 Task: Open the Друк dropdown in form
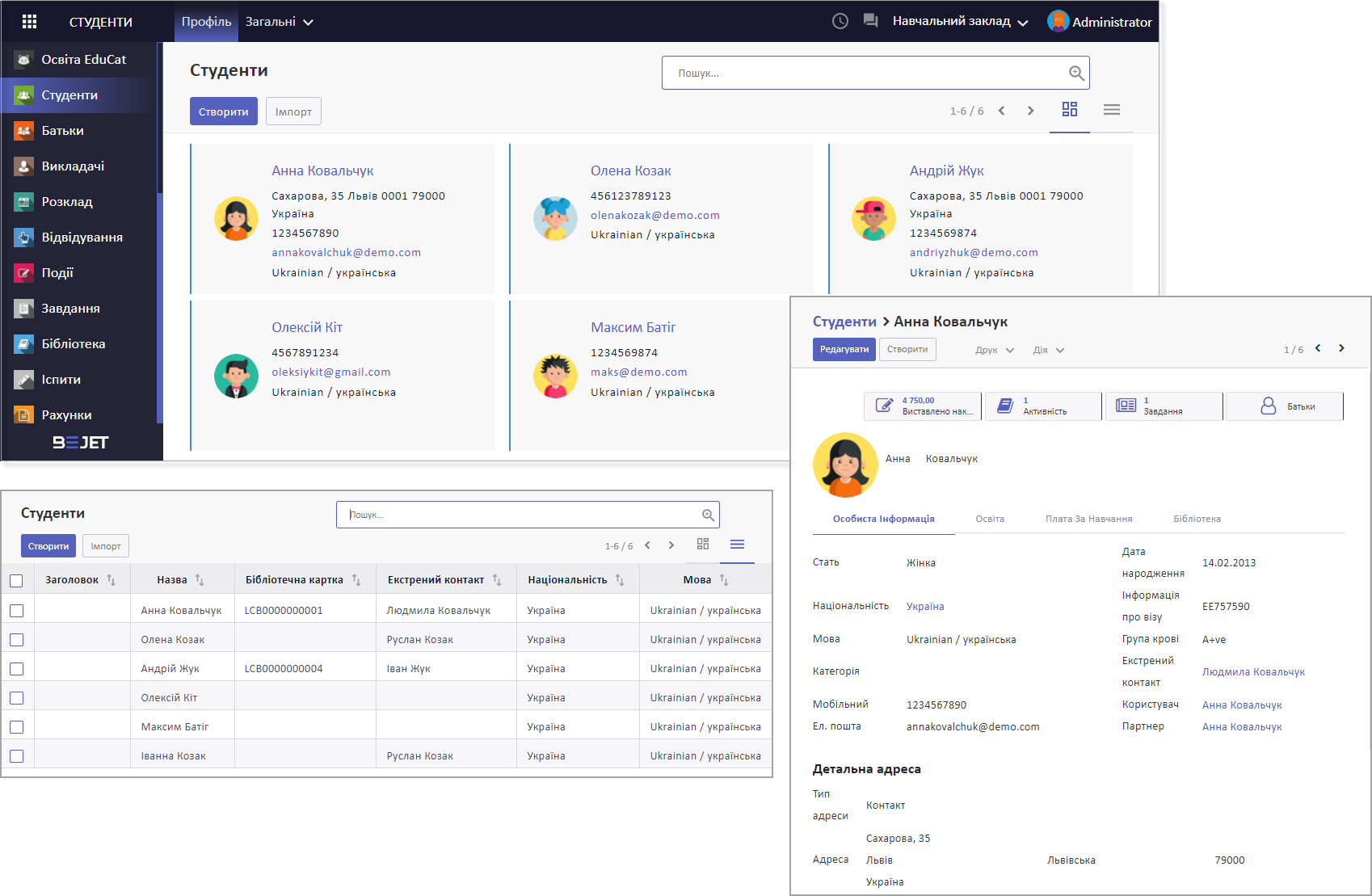click(995, 350)
